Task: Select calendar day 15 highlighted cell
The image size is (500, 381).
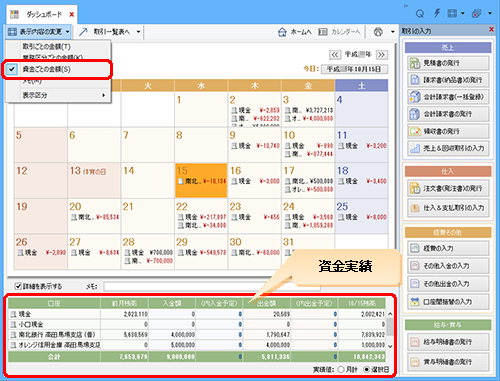Action: [x=201, y=180]
